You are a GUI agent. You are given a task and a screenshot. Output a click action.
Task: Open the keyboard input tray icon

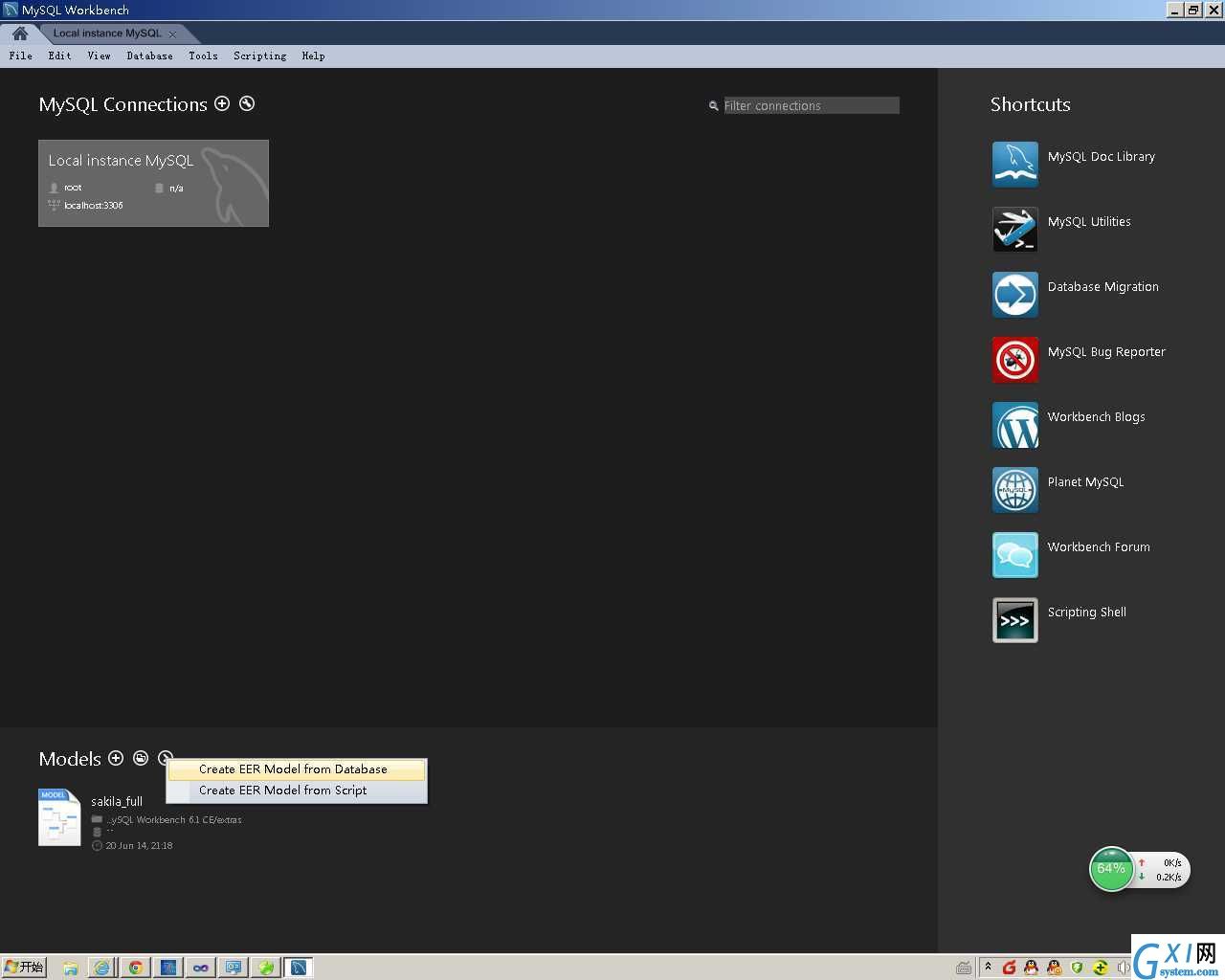tap(964, 968)
